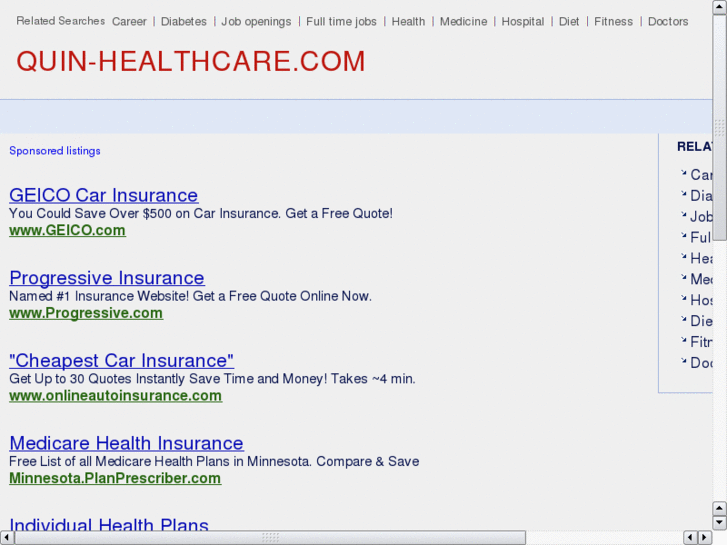Image resolution: width=727 pixels, height=545 pixels.
Task: Click the arrow bullet beside sidebar Die item
Action: point(683,319)
